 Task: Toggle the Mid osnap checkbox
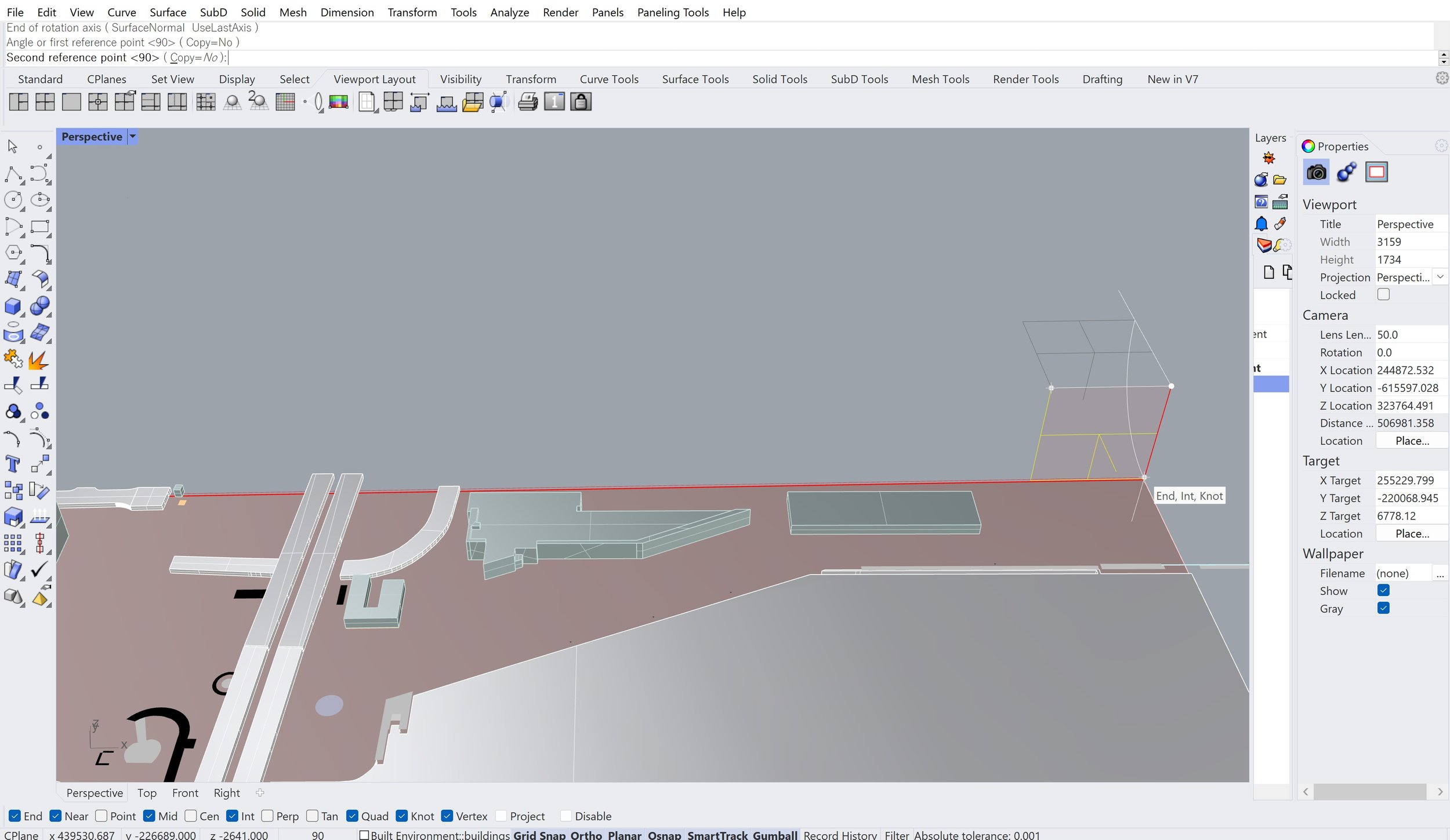149,816
